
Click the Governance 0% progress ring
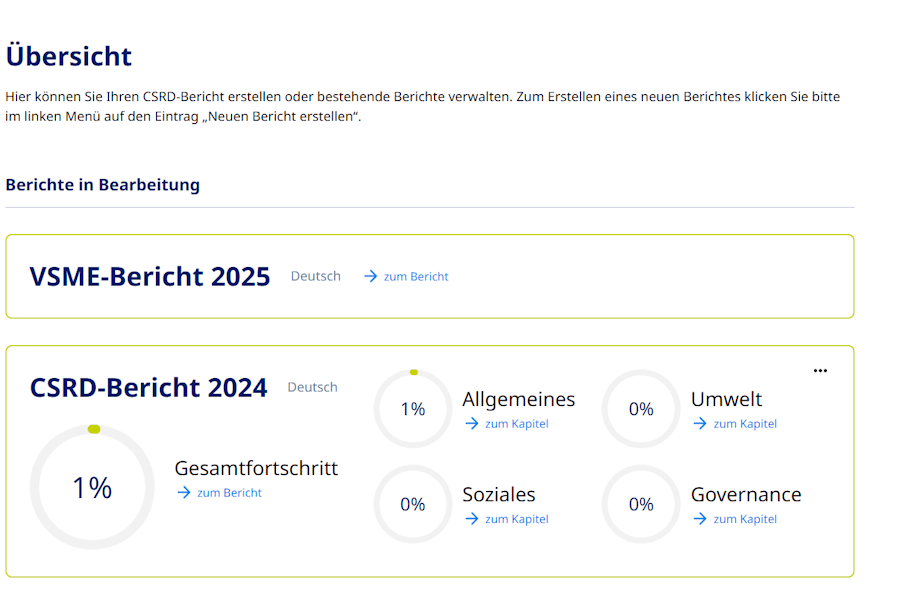641,504
